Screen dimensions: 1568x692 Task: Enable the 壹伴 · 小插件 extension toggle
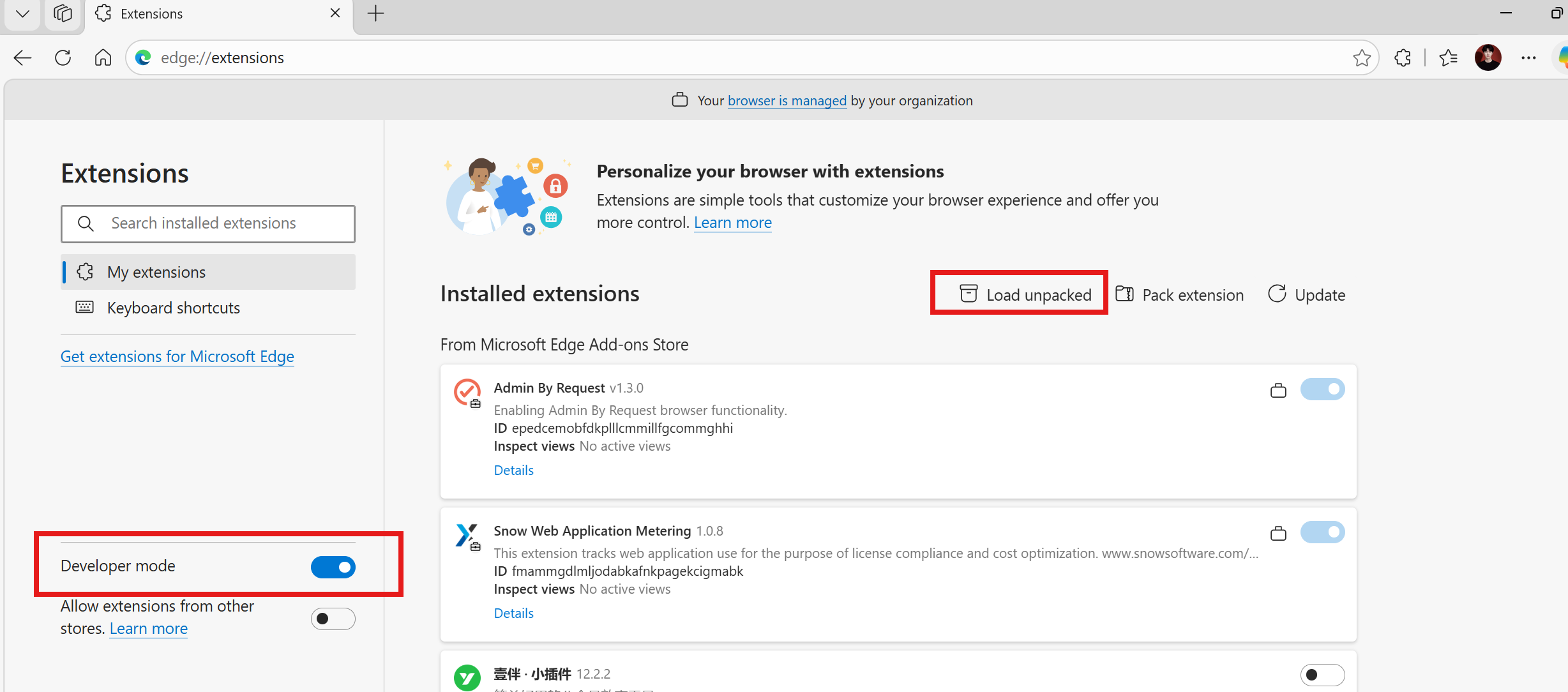click(1322, 675)
